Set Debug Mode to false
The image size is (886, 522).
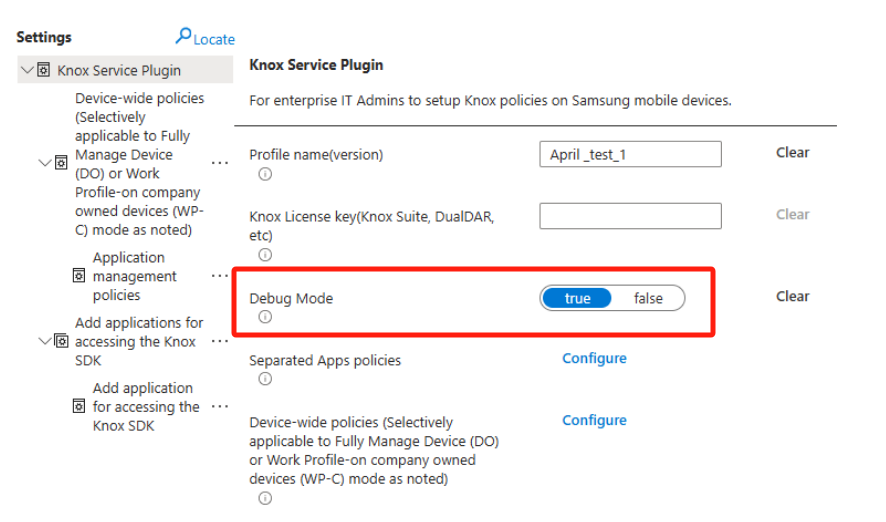pyautogui.click(x=648, y=298)
